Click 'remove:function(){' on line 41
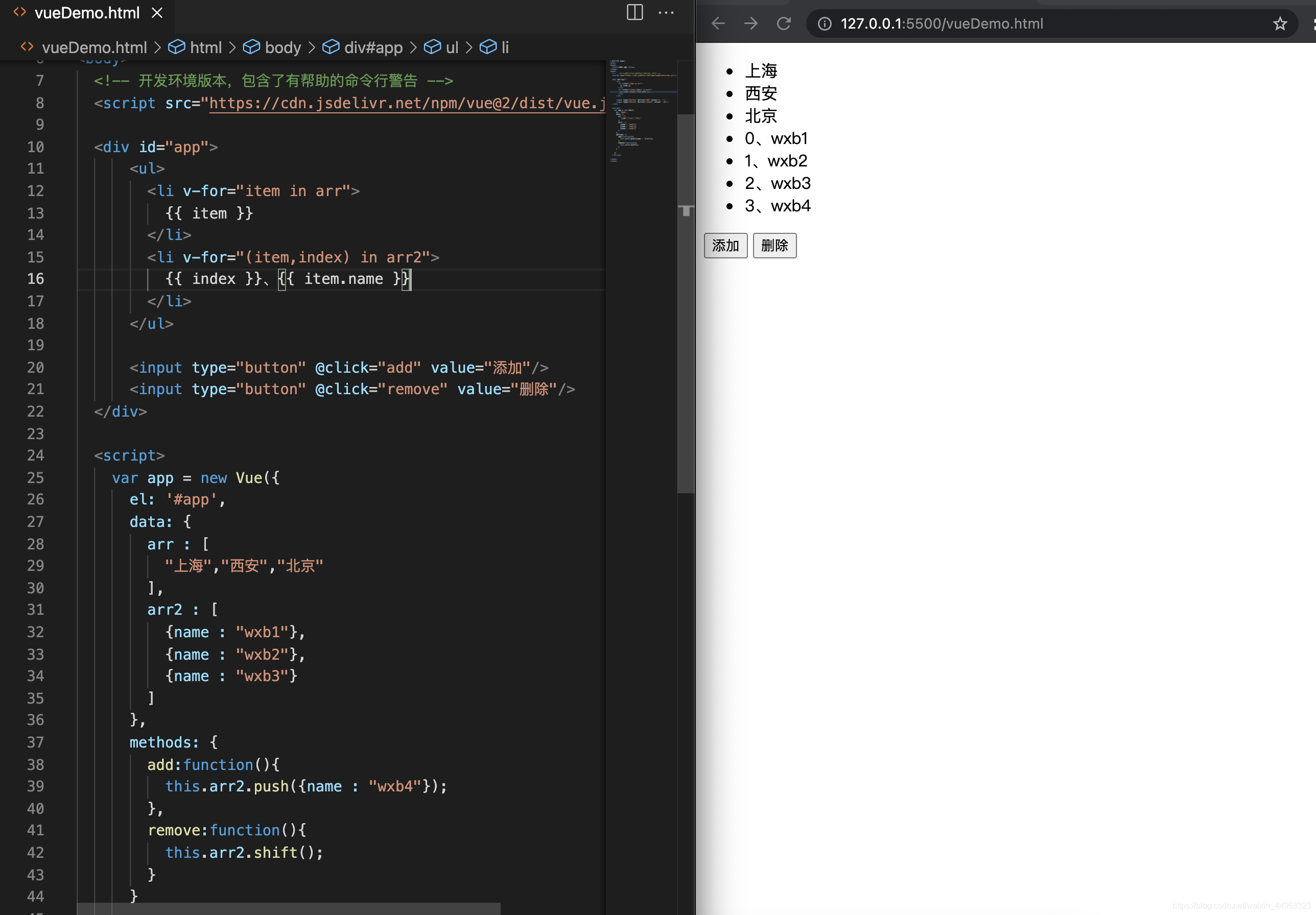Viewport: 1316px width, 915px height. point(227,830)
